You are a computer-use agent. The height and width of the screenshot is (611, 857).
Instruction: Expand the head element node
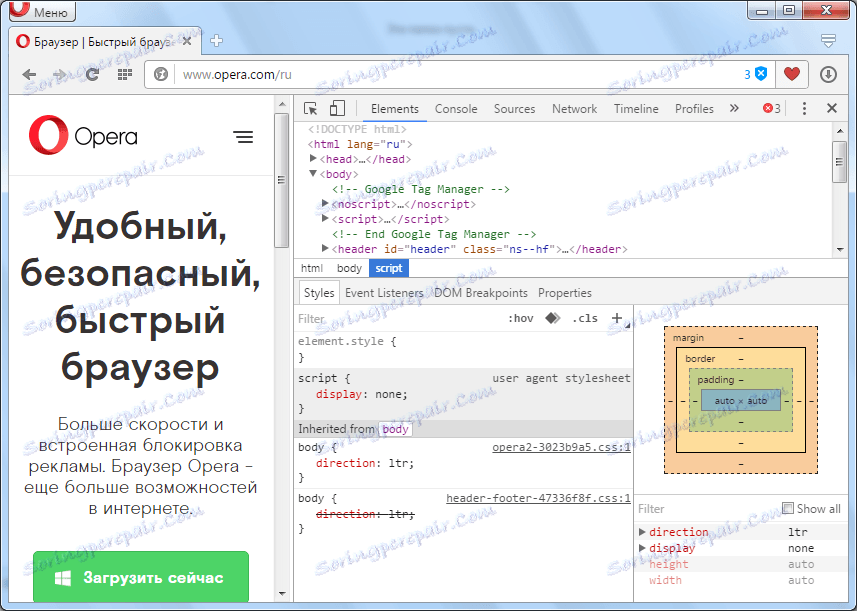click(x=313, y=158)
